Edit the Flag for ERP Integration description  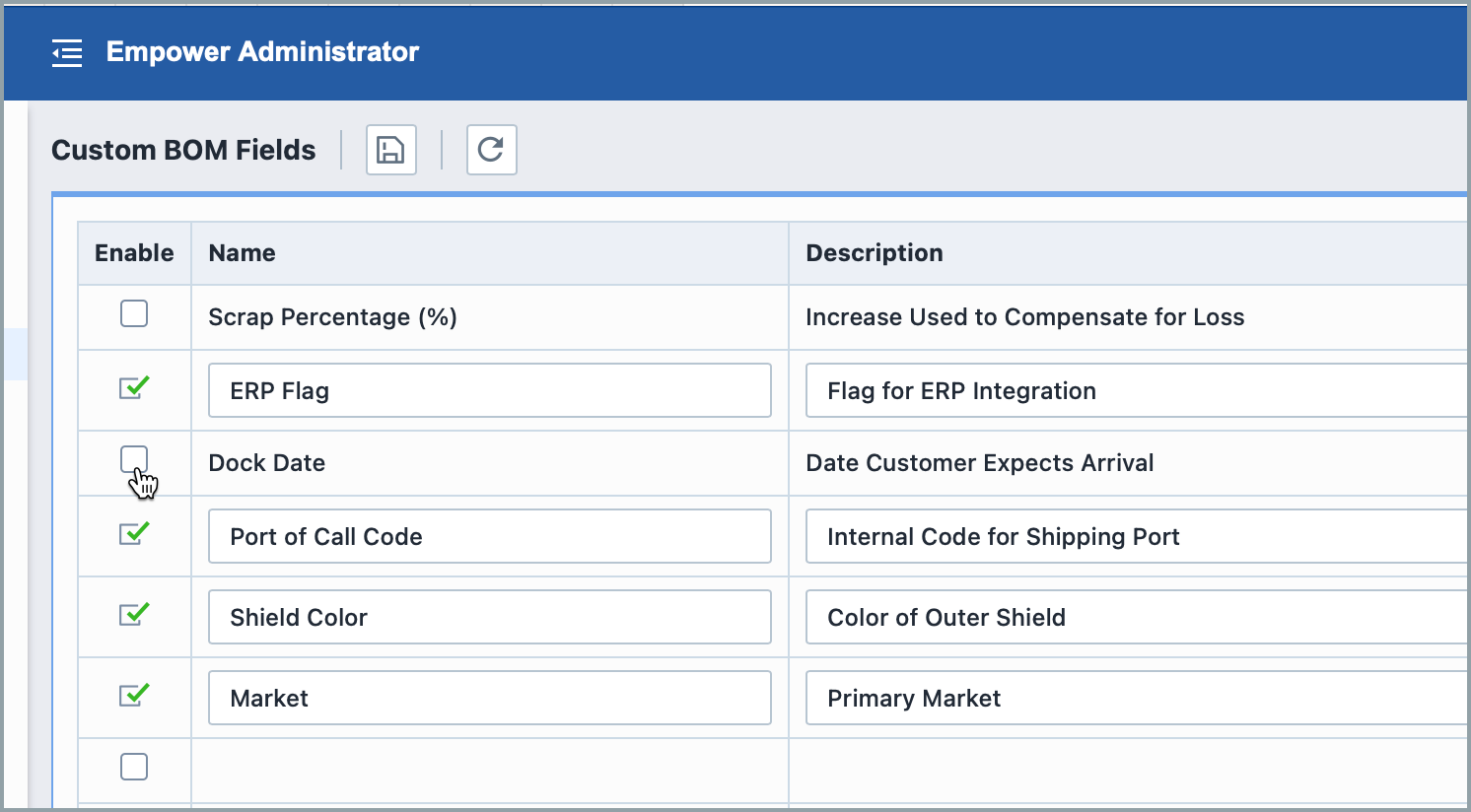click(x=1138, y=390)
